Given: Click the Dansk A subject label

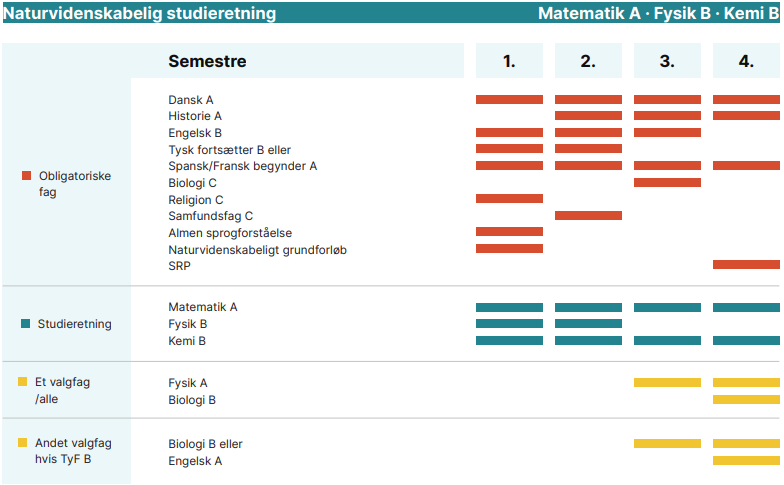Looking at the screenshot, I should coord(190,100).
